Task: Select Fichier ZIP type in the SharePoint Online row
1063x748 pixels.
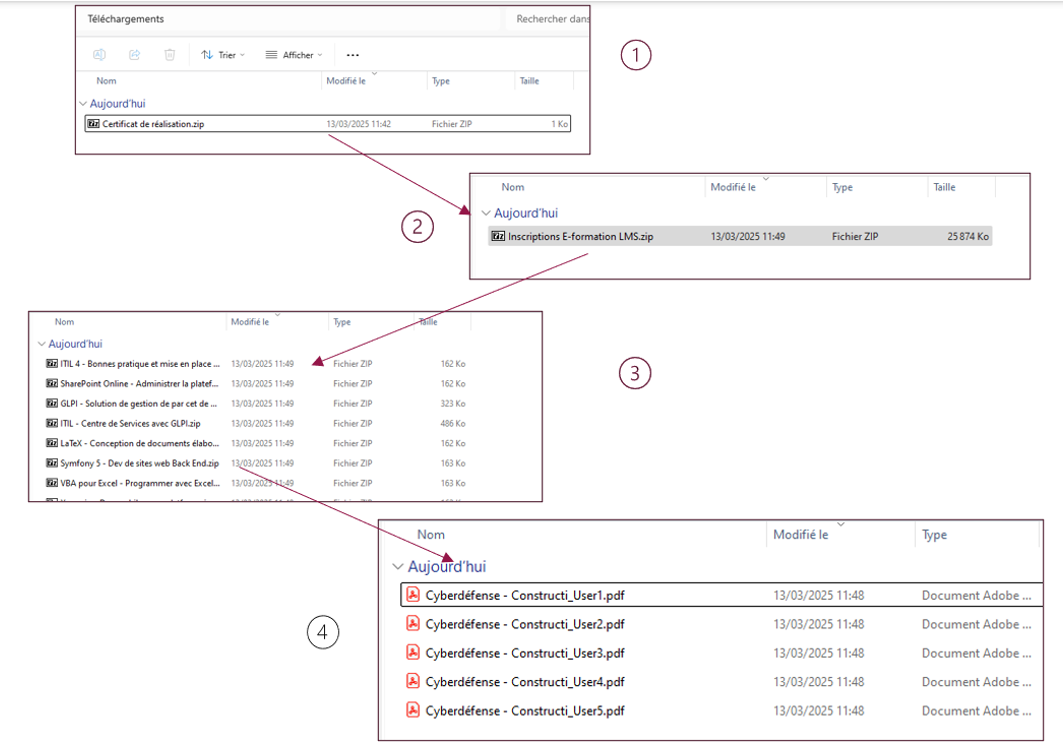Action: [353, 383]
